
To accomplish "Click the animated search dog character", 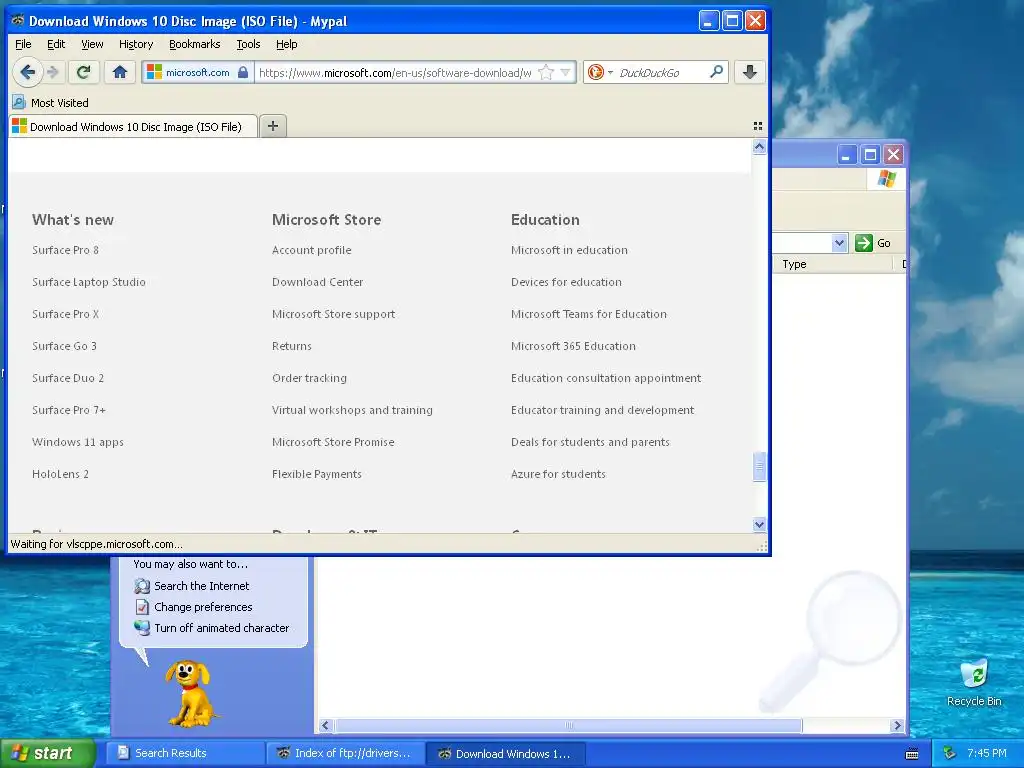I will (x=189, y=694).
